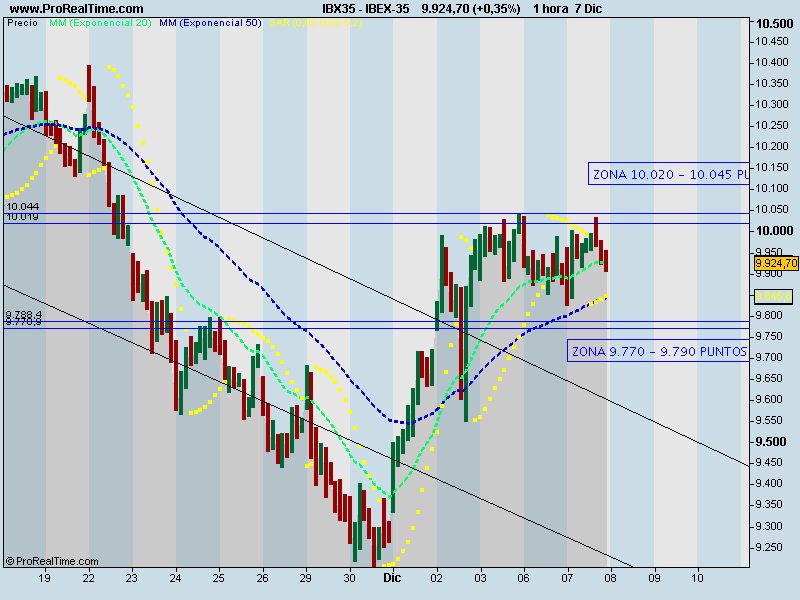800x600 pixels.
Task: Click the yellow 9.924,70 current price tag
Action: click(x=776, y=263)
